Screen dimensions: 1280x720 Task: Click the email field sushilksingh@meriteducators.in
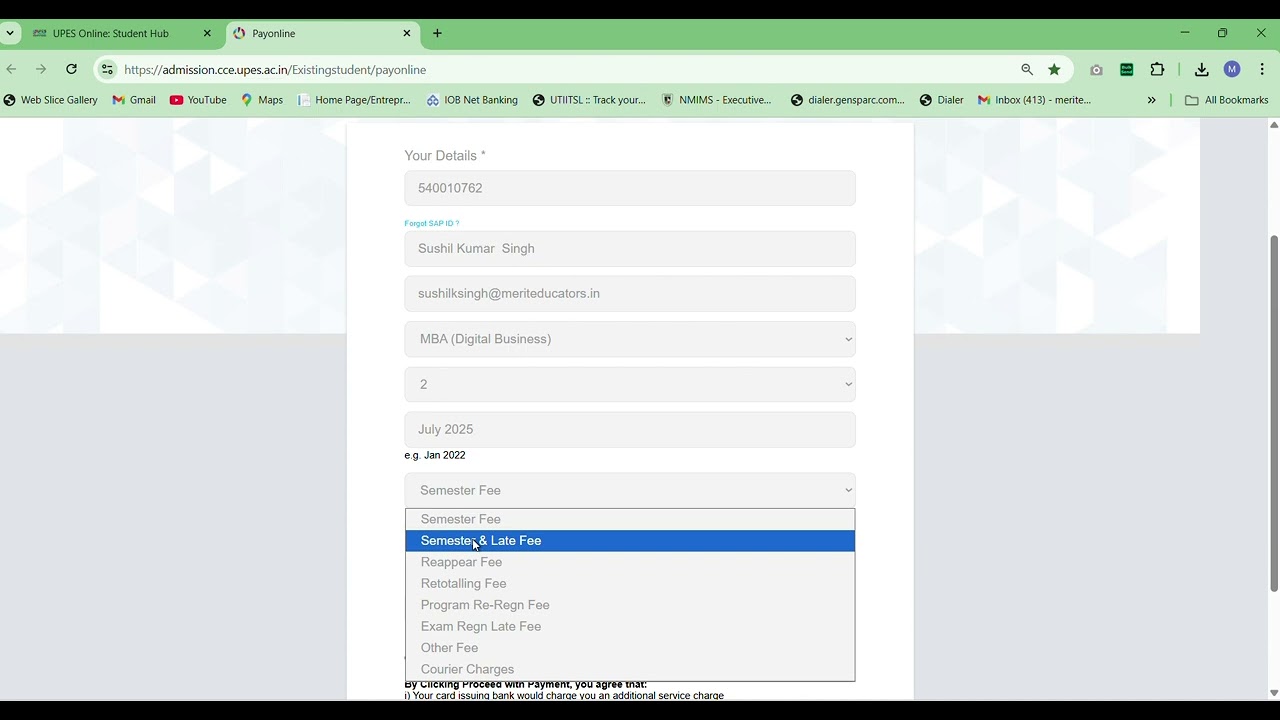point(630,294)
